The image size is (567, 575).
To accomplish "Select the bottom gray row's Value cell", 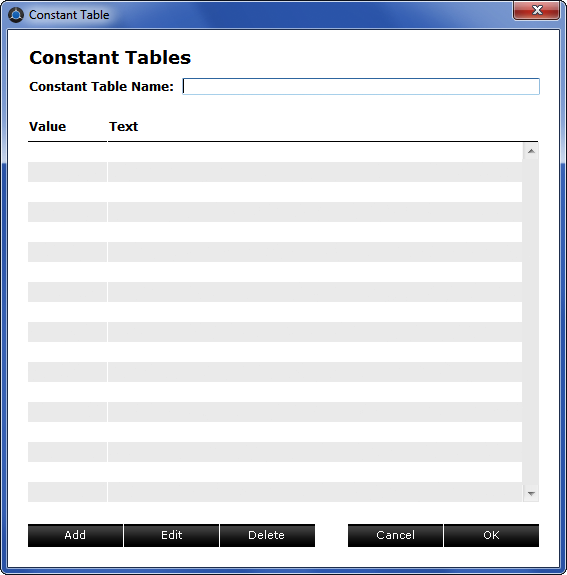I will click(x=67, y=492).
